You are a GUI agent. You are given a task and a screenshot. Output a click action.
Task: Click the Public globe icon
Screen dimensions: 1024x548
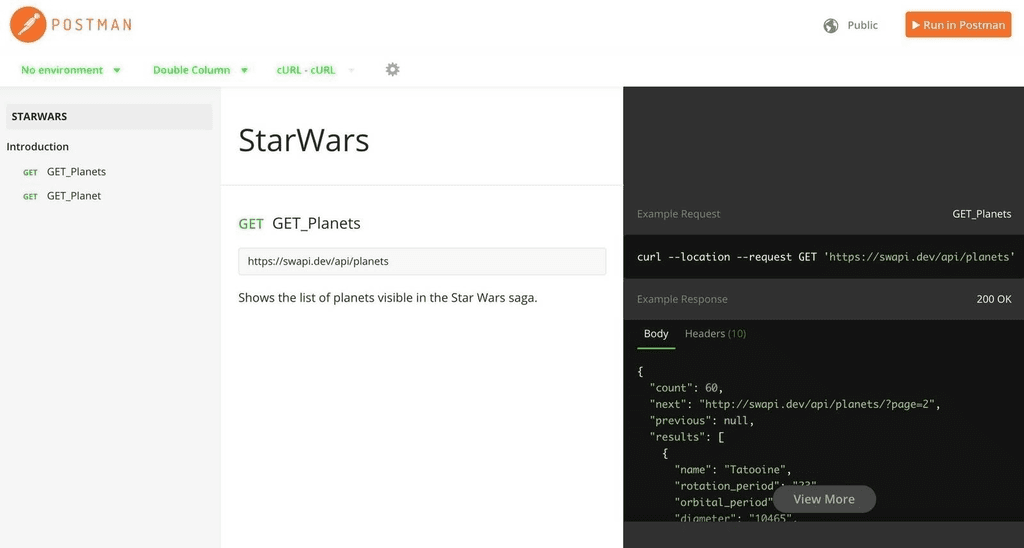[x=830, y=25]
